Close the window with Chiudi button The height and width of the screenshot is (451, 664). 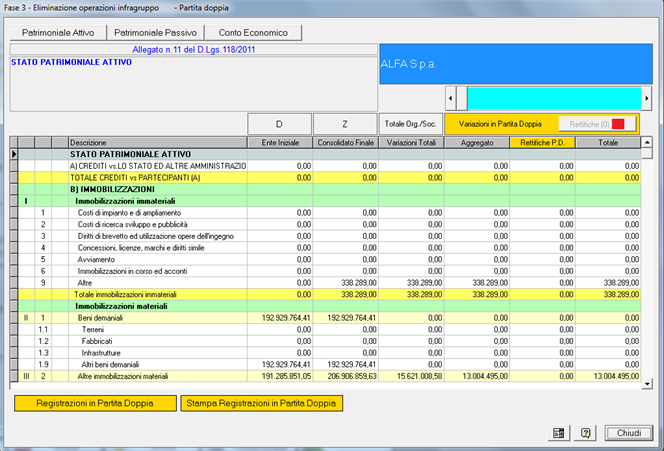[x=628, y=433]
